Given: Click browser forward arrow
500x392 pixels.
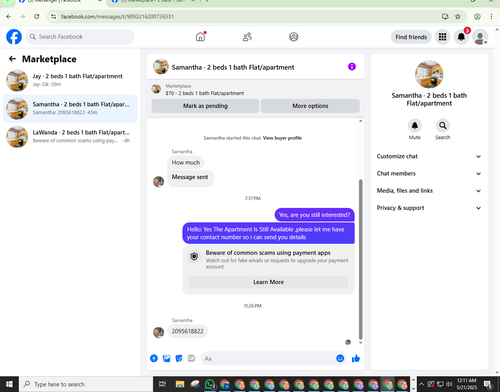Looking at the screenshot, I should (22, 16).
